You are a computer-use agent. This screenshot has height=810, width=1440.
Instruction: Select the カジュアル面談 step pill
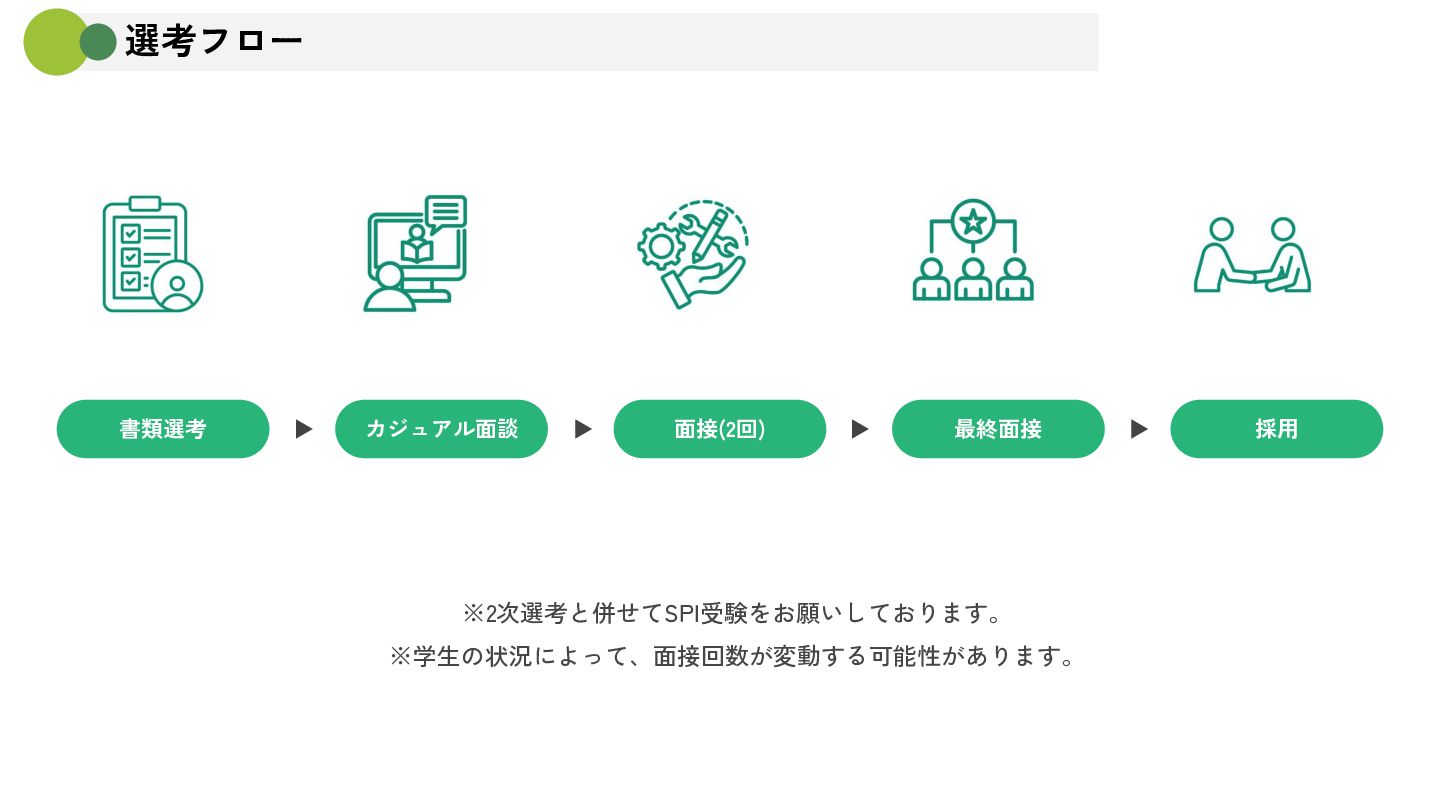point(441,429)
